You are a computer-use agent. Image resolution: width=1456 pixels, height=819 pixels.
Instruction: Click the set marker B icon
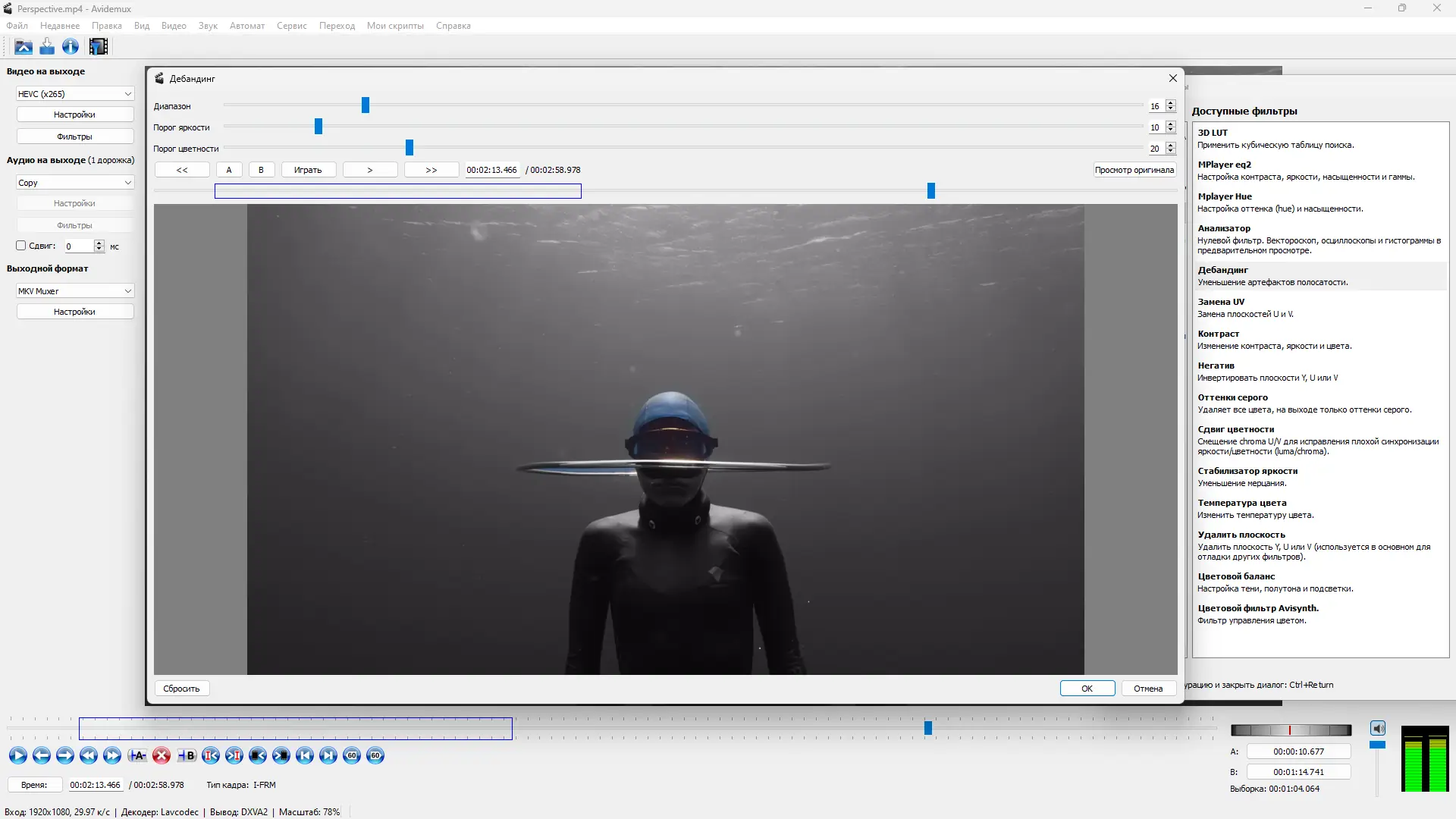[x=187, y=755]
